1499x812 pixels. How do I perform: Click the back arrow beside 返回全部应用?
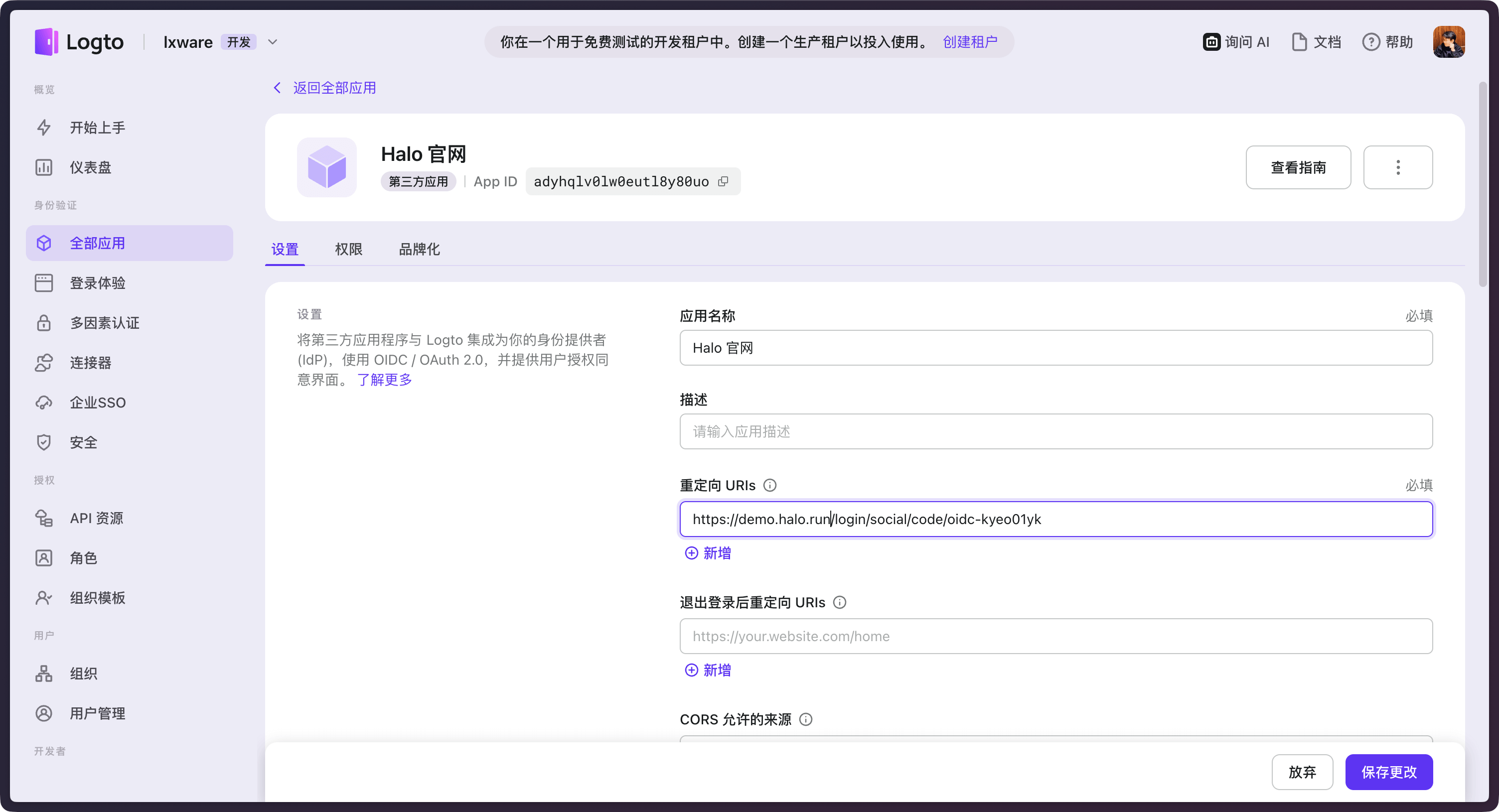(x=277, y=88)
